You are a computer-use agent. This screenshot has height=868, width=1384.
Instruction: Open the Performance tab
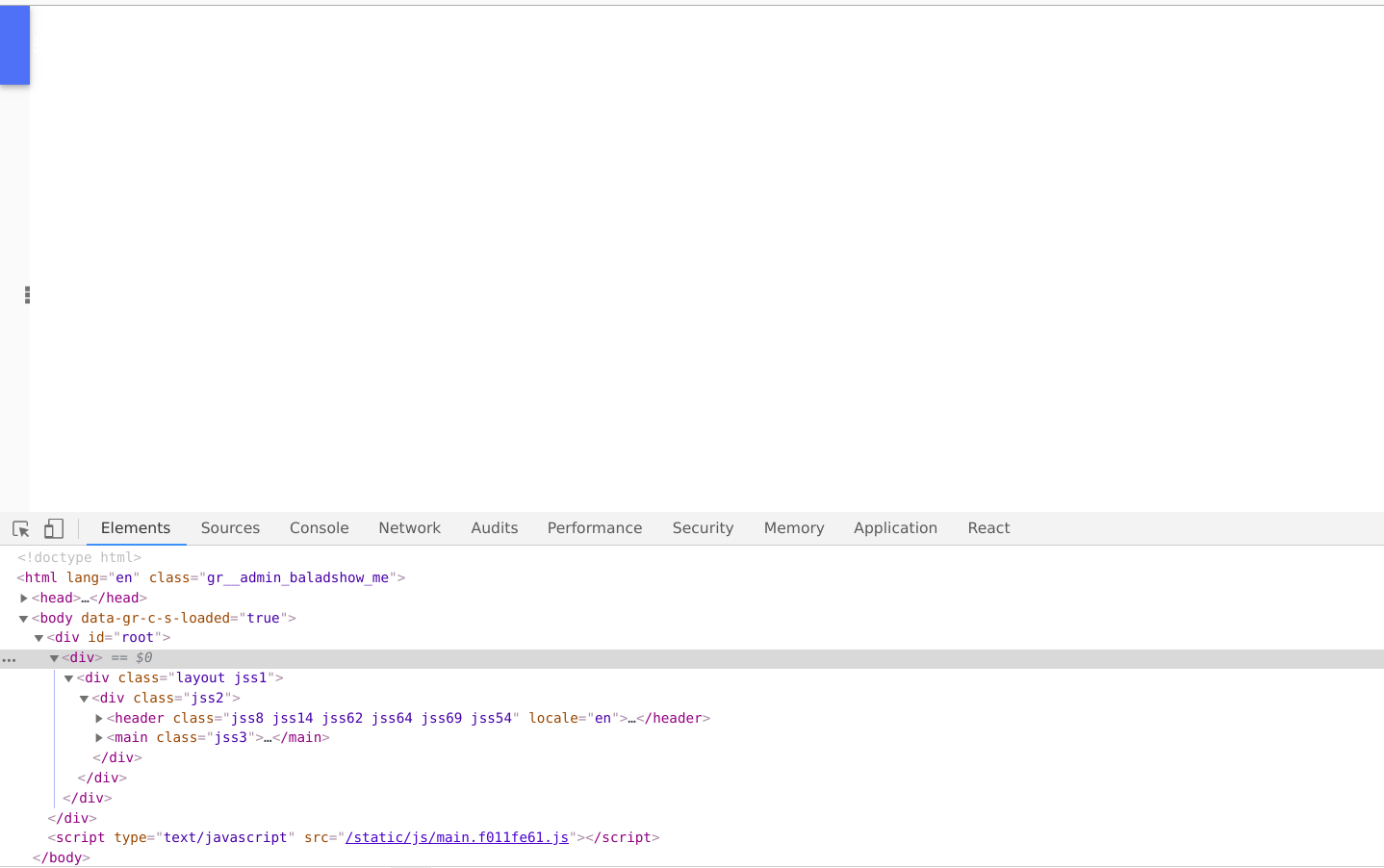pyautogui.click(x=594, y=527)
